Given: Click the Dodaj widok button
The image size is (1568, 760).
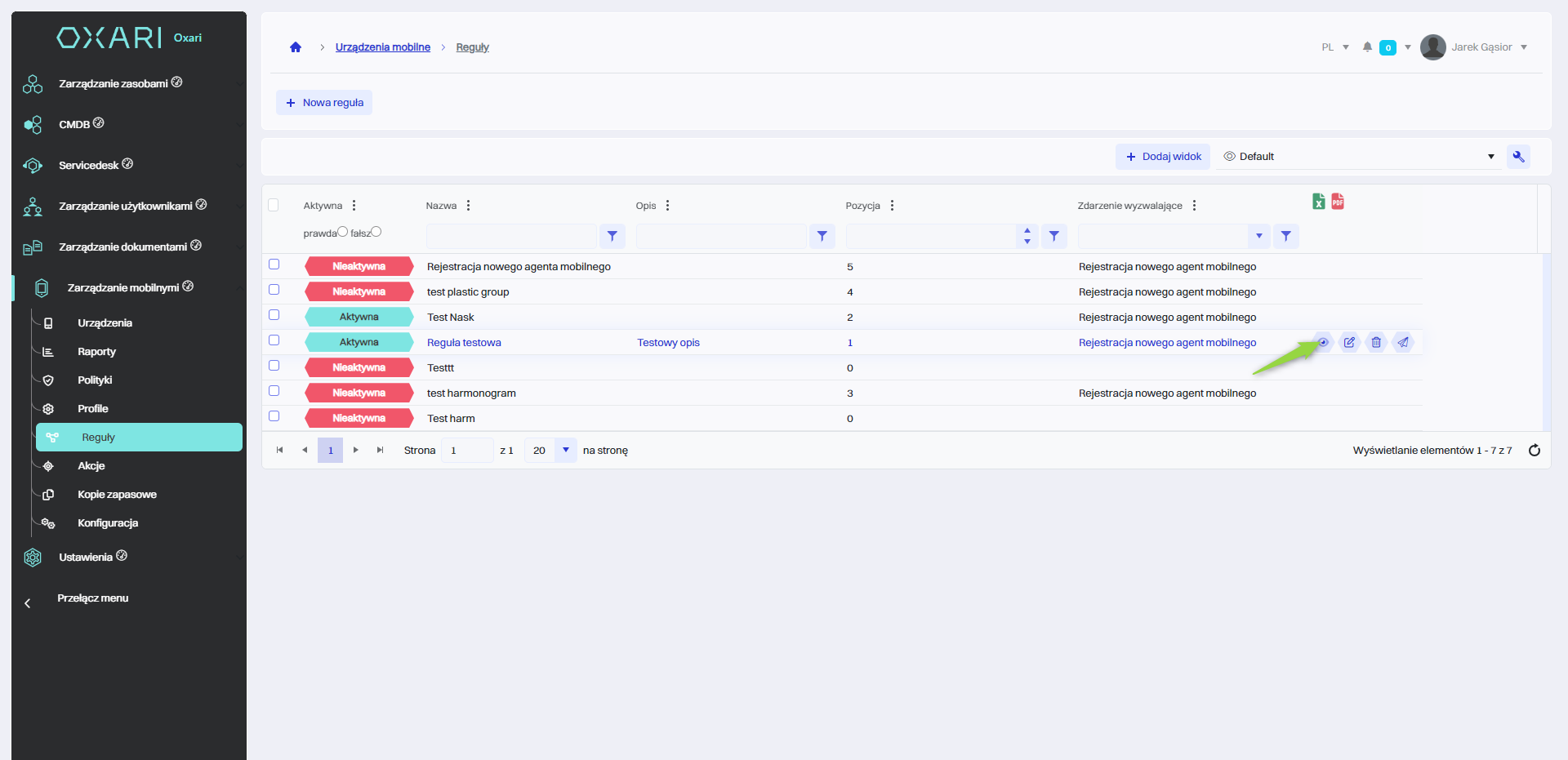Looking at the screenshot, I should 1163,157.
